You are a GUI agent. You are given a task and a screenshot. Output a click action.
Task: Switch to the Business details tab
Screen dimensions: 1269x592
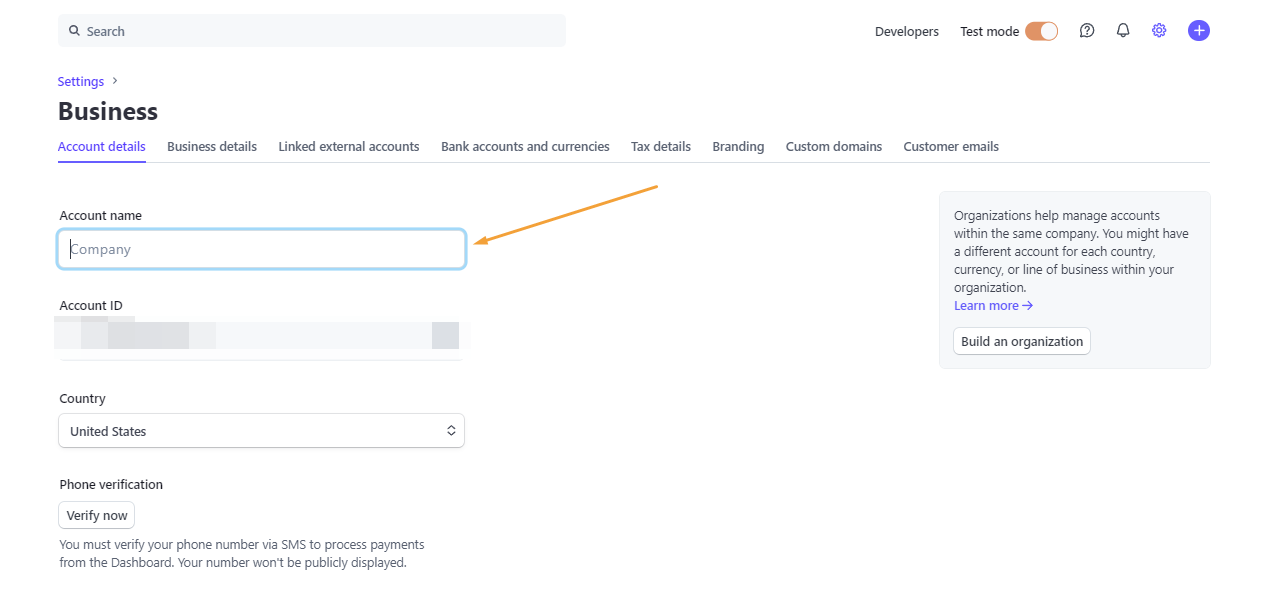[x=212, y=146]
